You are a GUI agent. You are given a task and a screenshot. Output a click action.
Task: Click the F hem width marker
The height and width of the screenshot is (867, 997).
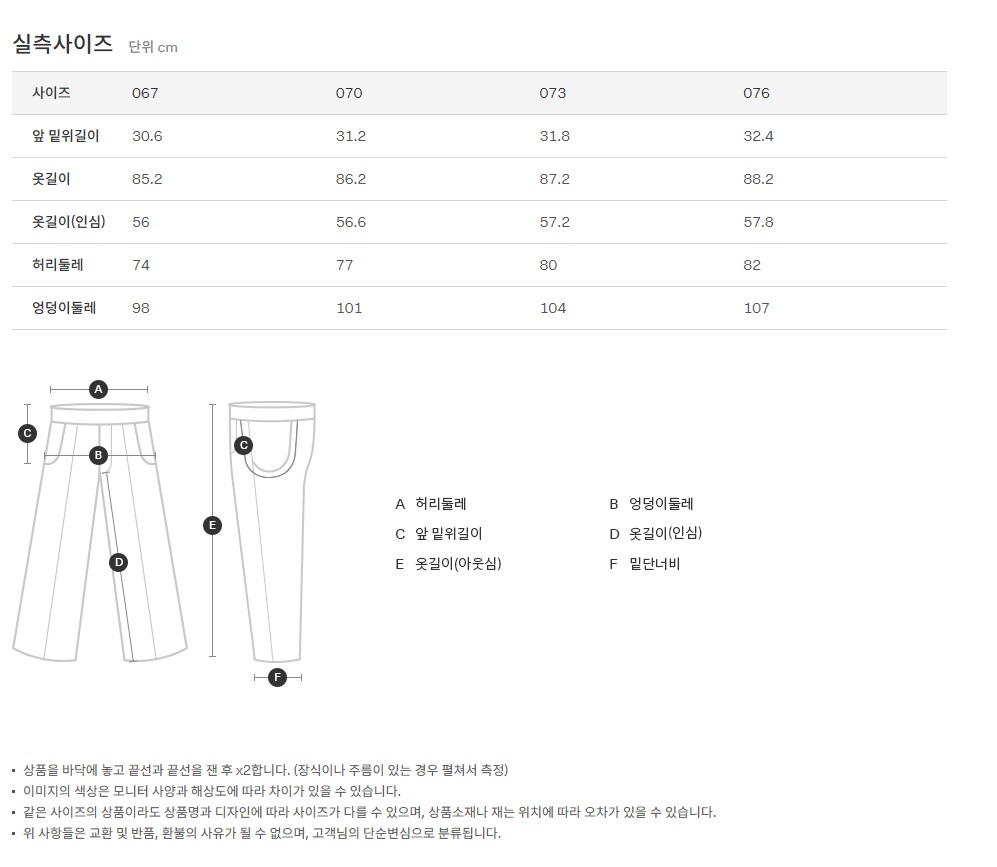pos(278,677)
